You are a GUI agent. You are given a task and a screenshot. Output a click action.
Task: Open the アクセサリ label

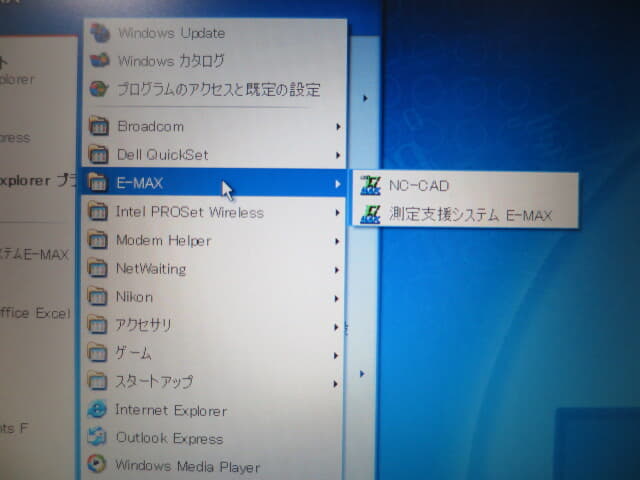(143, 325)
